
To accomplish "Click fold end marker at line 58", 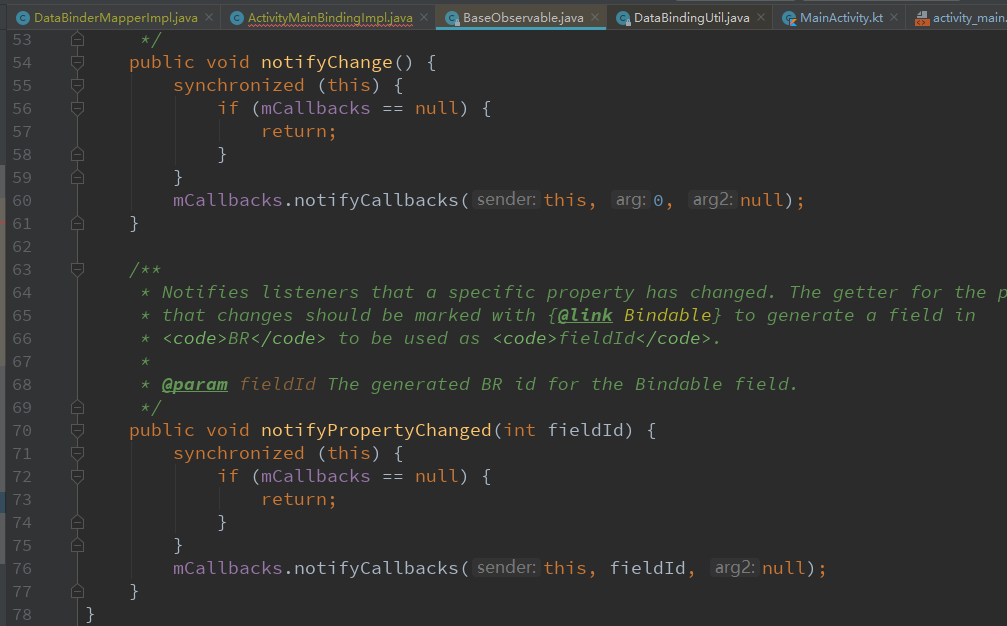I will pos(77,155).
